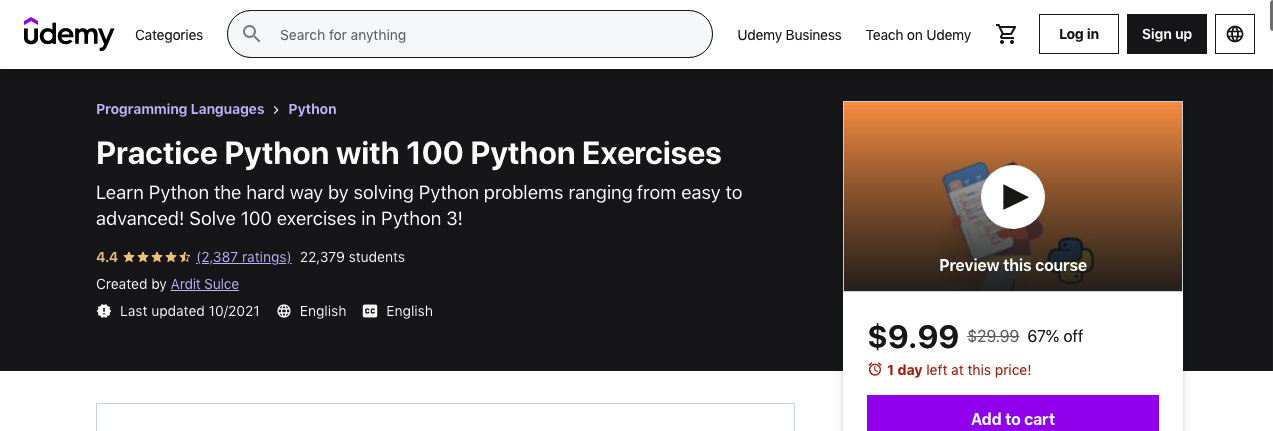Click the closed captions icon

(370, 311)
